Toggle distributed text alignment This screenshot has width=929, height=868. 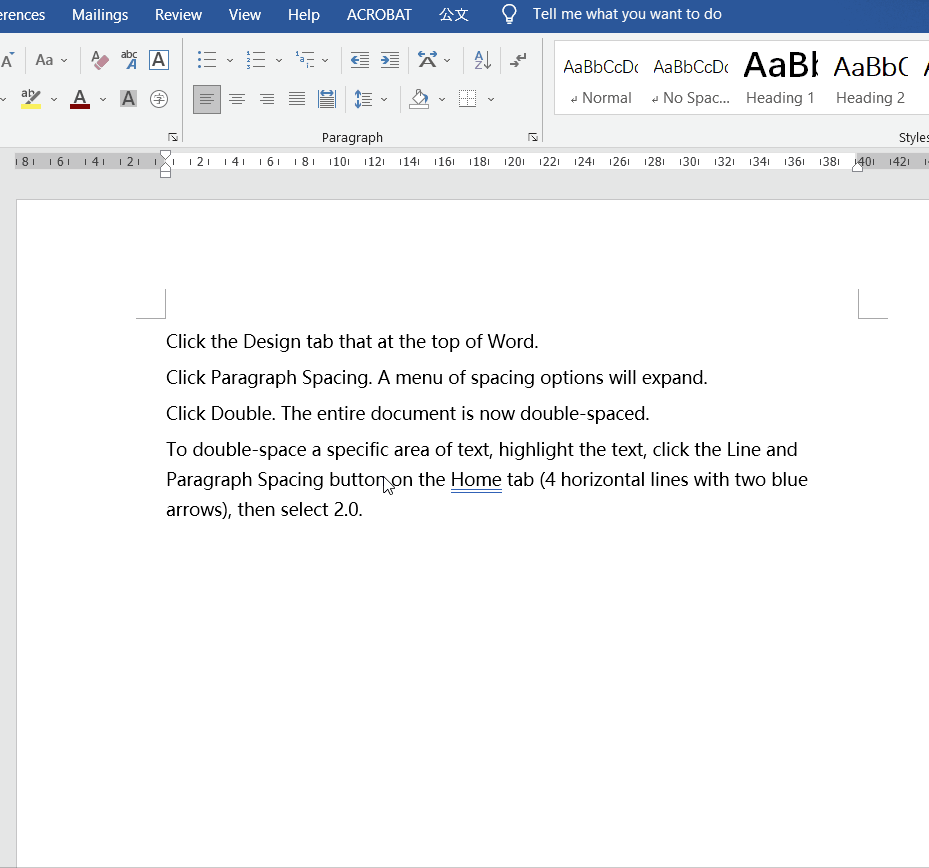tap(326, 98)
